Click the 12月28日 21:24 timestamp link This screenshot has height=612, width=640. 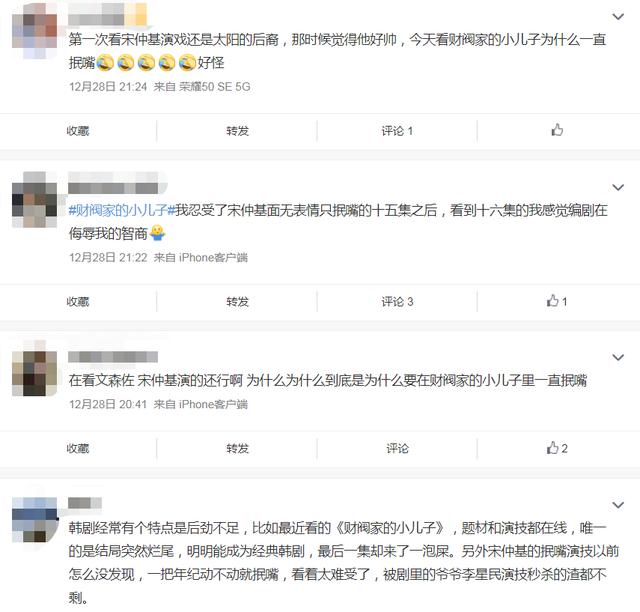click(108, 87)
